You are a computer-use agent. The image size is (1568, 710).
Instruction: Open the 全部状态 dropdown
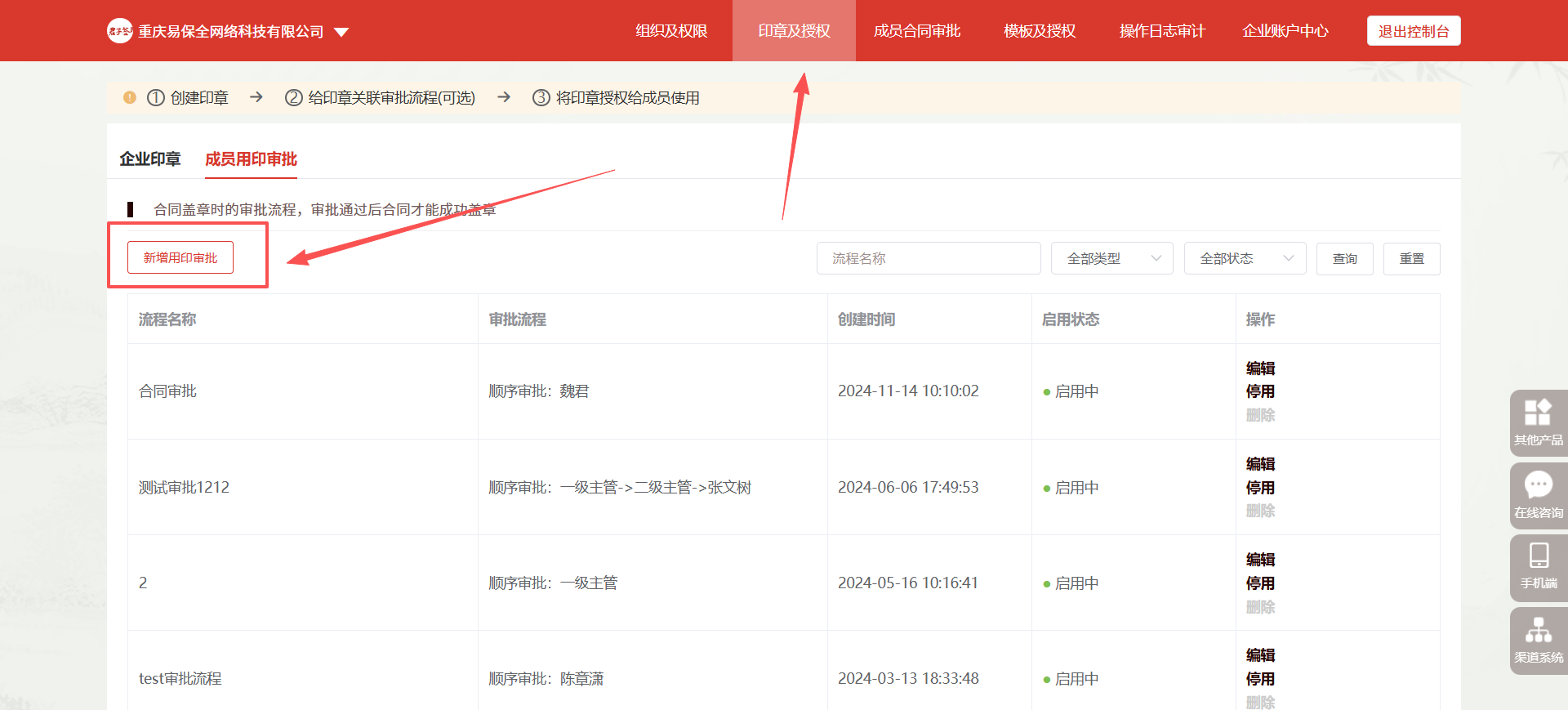click(1245, 258)
